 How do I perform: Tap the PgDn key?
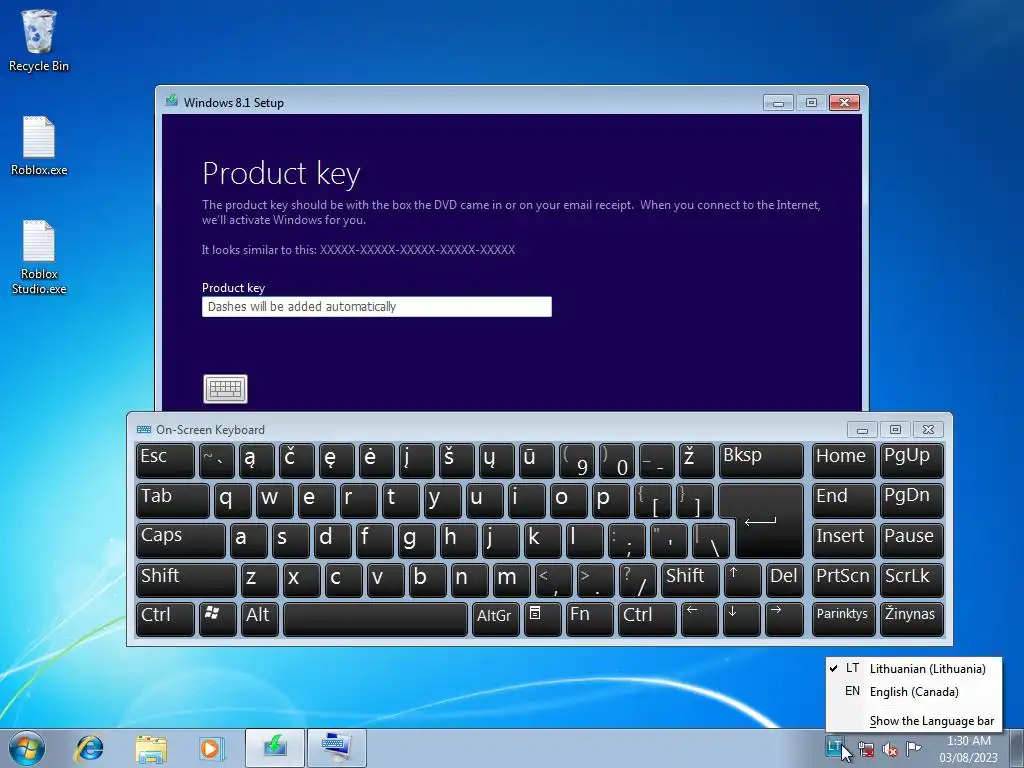point(912,500)
